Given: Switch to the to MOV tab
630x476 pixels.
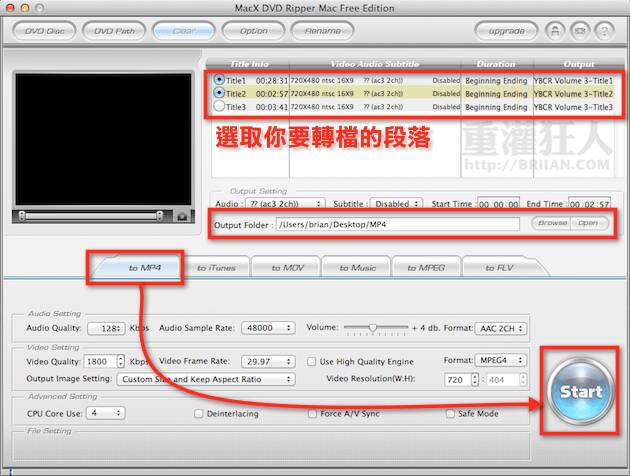Looking at the screenshot, I should [287, 268].
